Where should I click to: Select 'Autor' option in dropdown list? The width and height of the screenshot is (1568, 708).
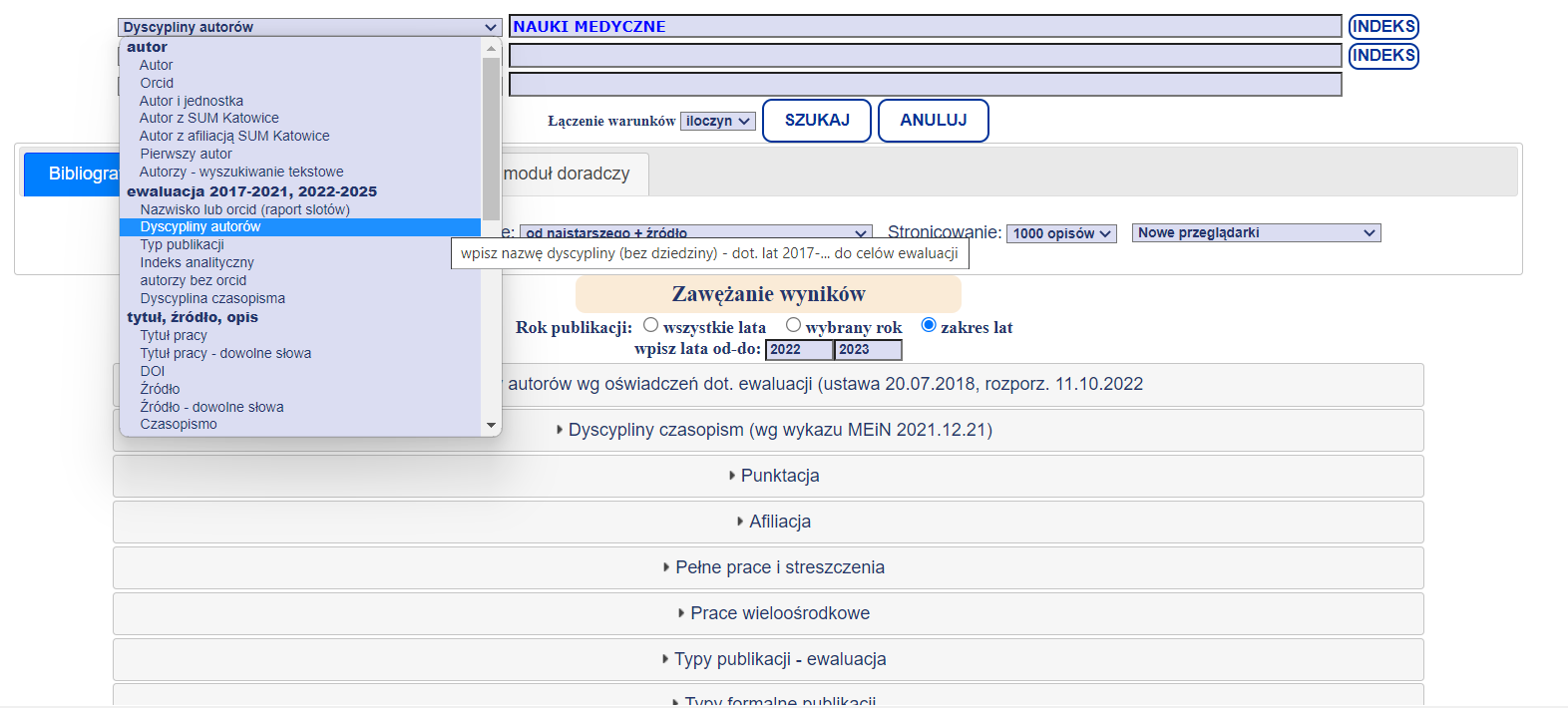tap(157, 65)
